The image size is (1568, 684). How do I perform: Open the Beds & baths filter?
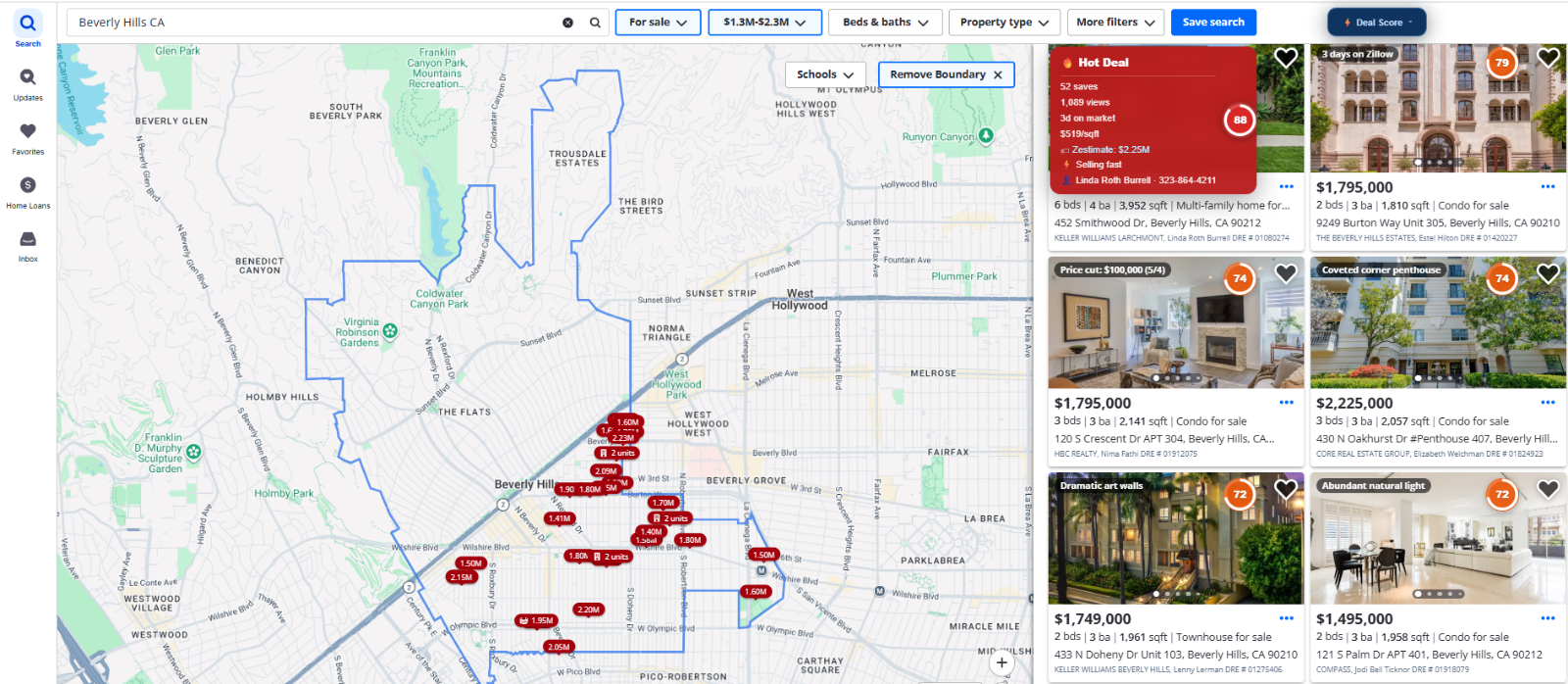886,23
